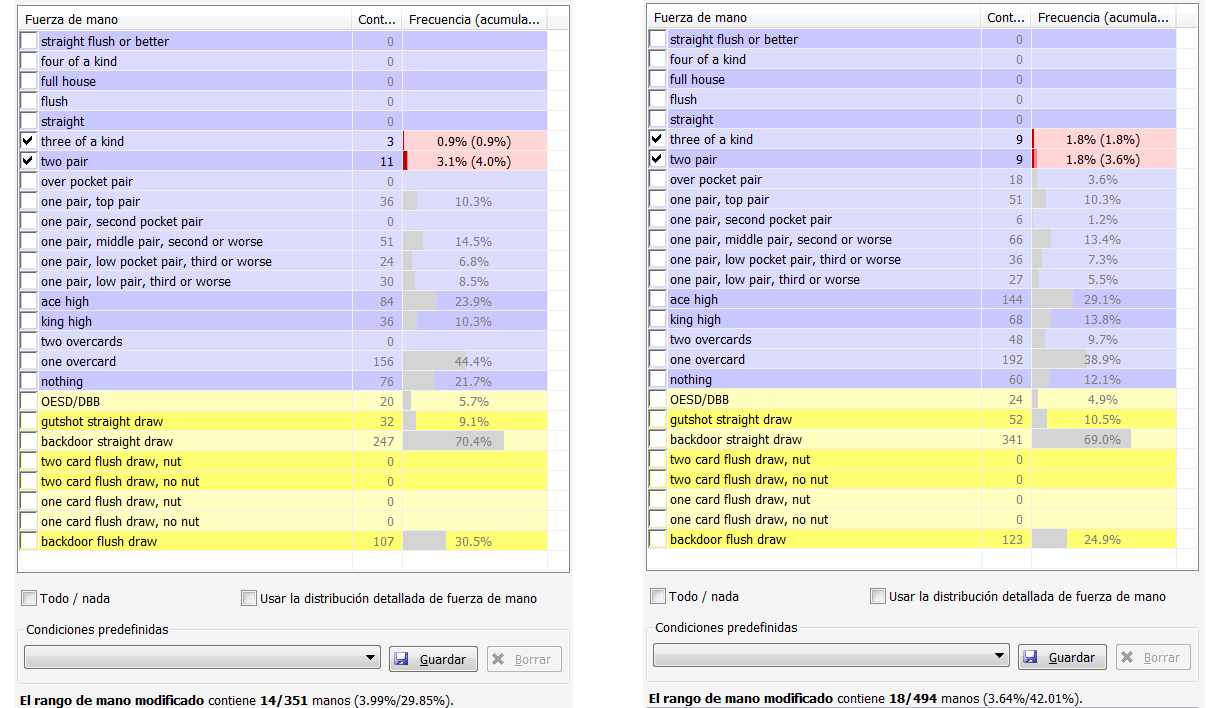The height and width of the screenshot is (708, 1217).
Task: Click the Guardar button in right panel
Action: click(1062, 657)
